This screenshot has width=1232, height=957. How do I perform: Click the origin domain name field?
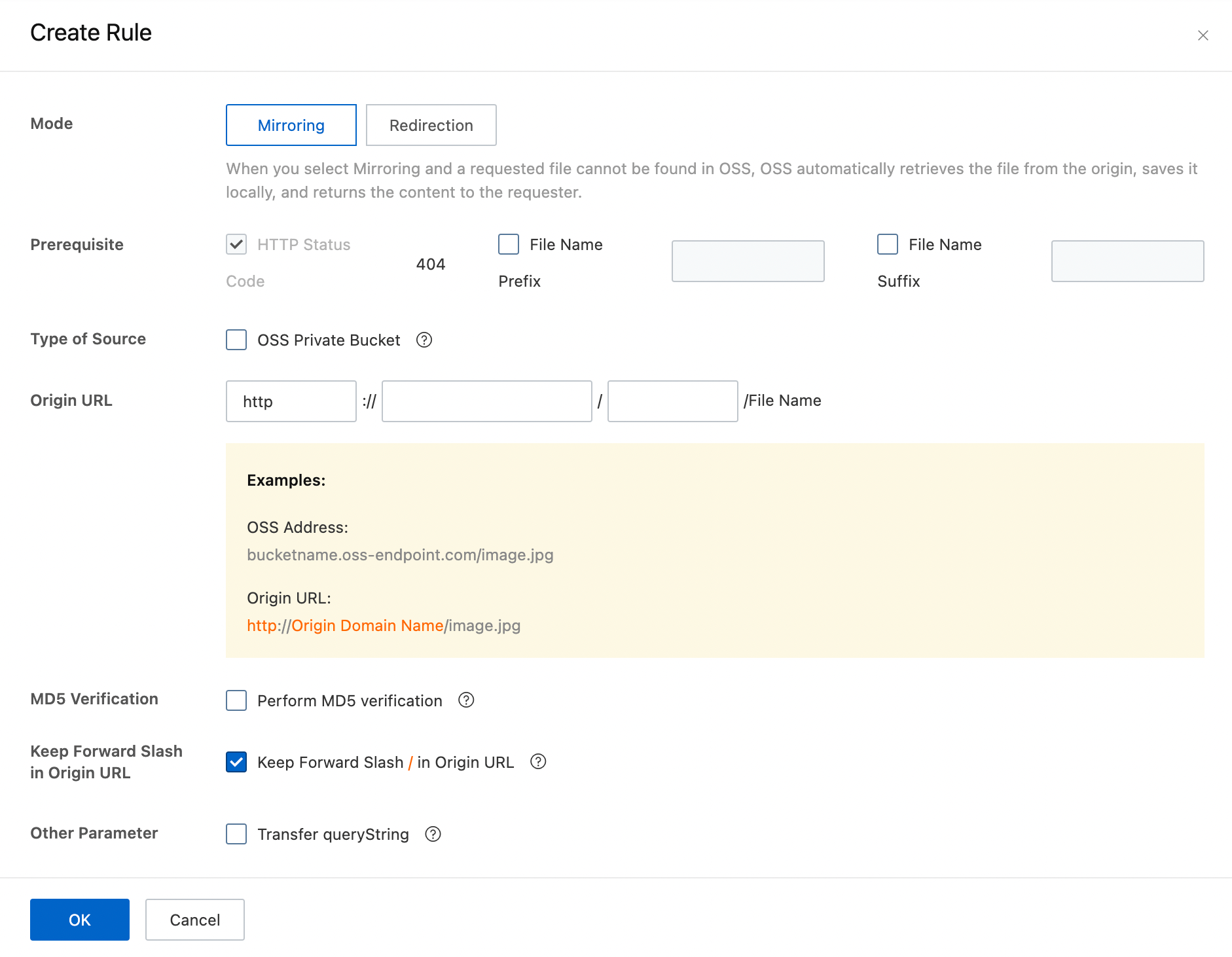tap(486, 401)
